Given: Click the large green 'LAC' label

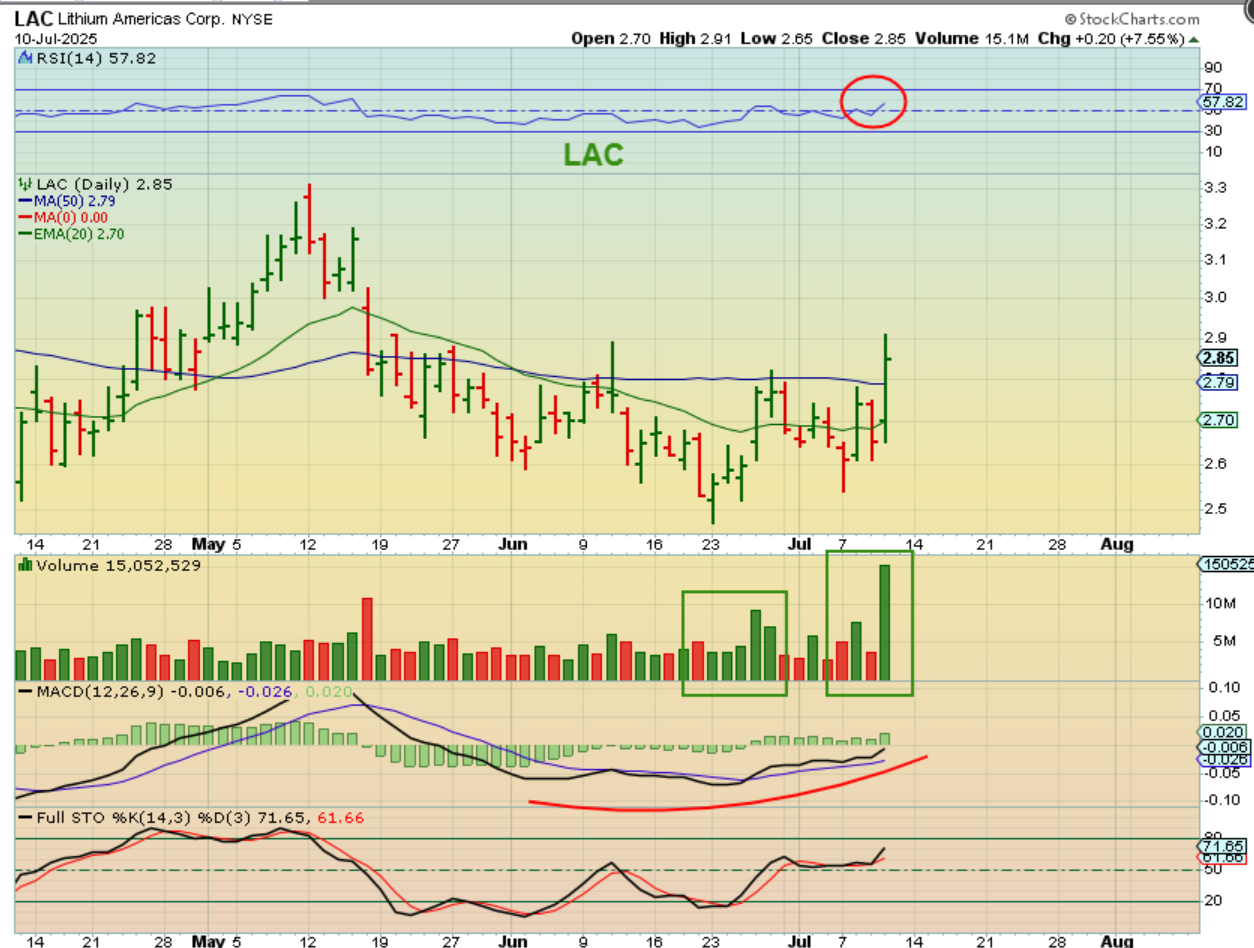Looking at the screenshot, I should click(593, 154).
